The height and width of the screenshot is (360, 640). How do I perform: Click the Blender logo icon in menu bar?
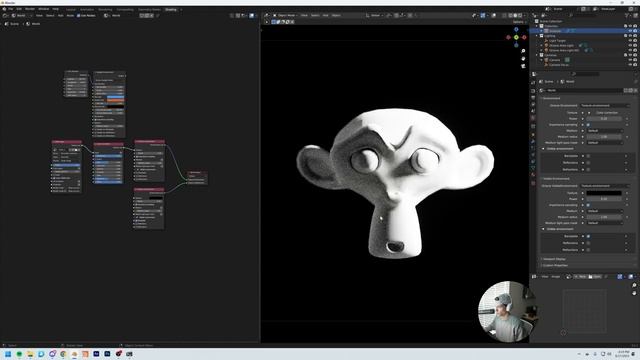4,9
